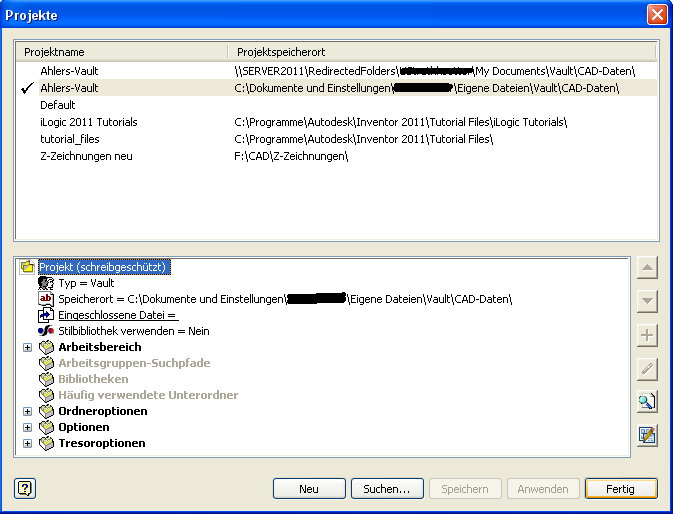Select Stilbibliothek verwenden = Nein

click(x=134, y=331)
